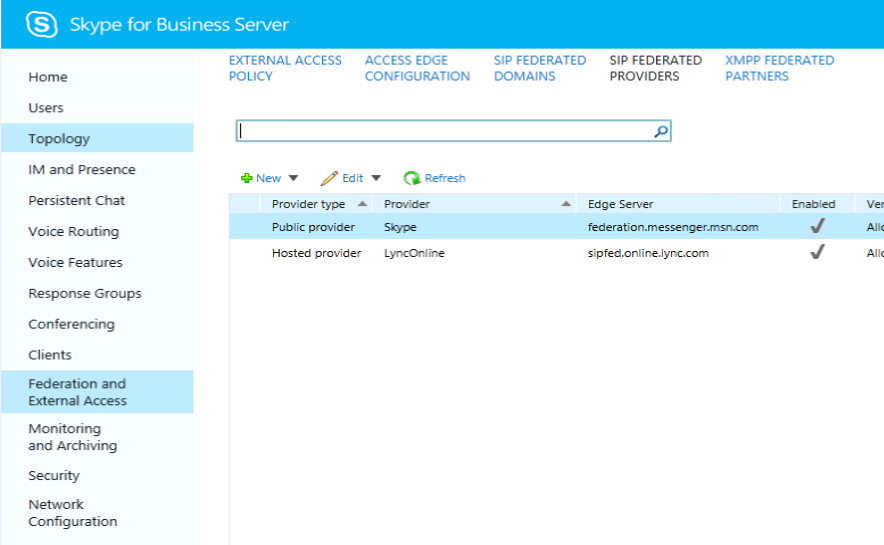The width and height of the screenshot is (884, 545).
Task: Click sipfed.online.lync.com edge server cell
Action: (648, 253)
